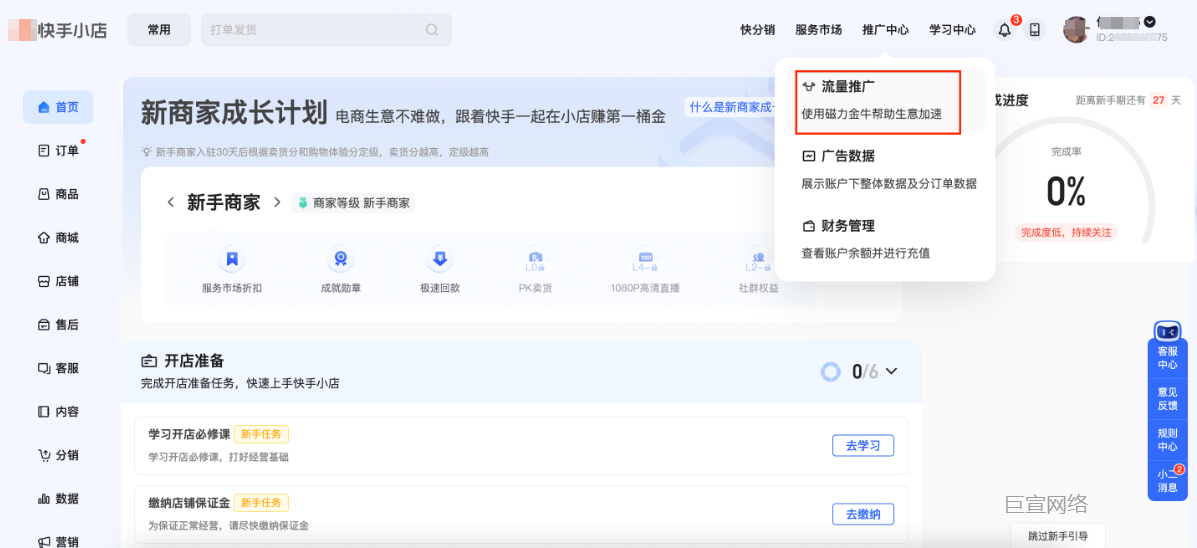
Task: Click the 成就勋章 medal icon
Action: click(x=340, y=259)
